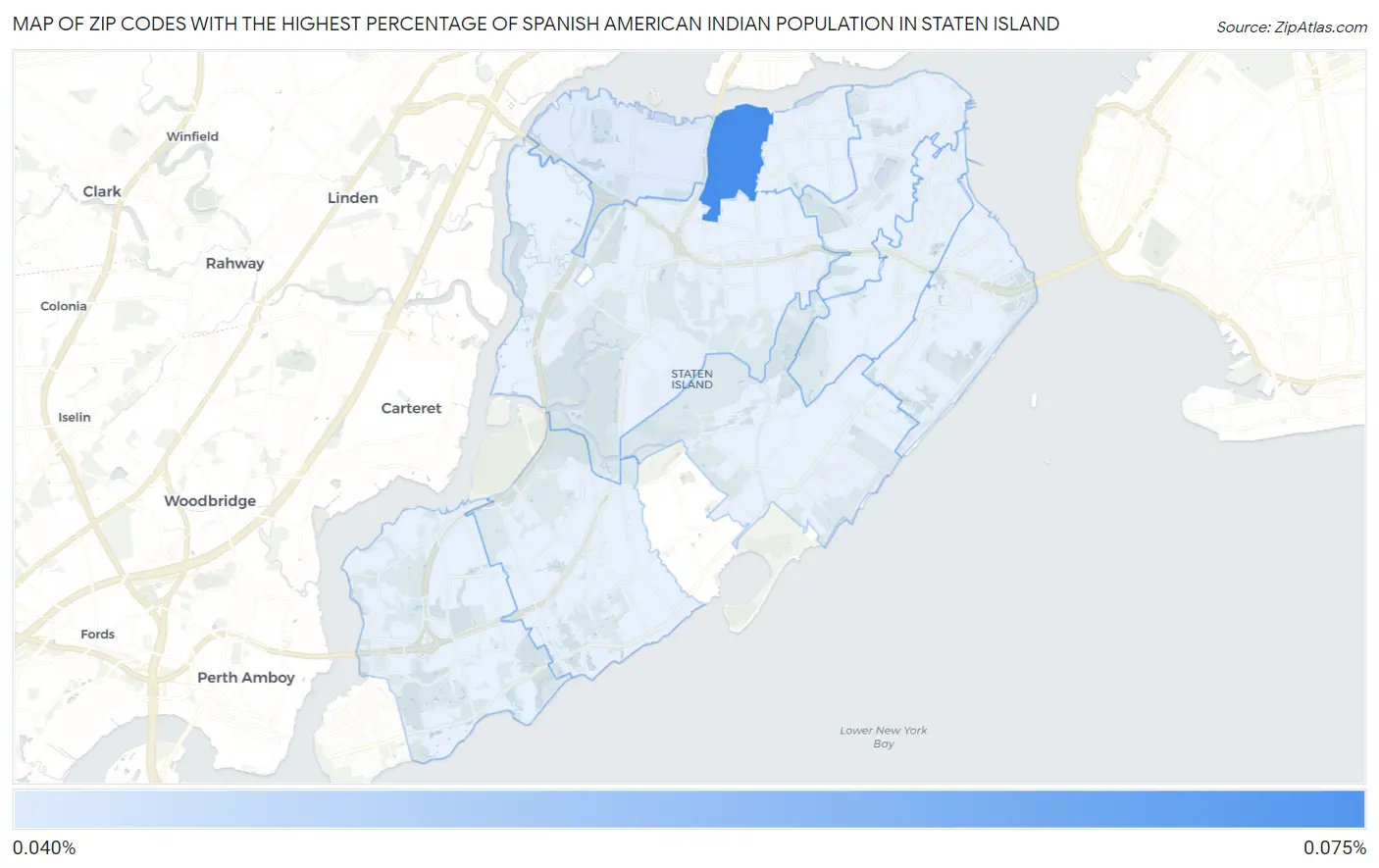Click the Carteret city label

411,408
